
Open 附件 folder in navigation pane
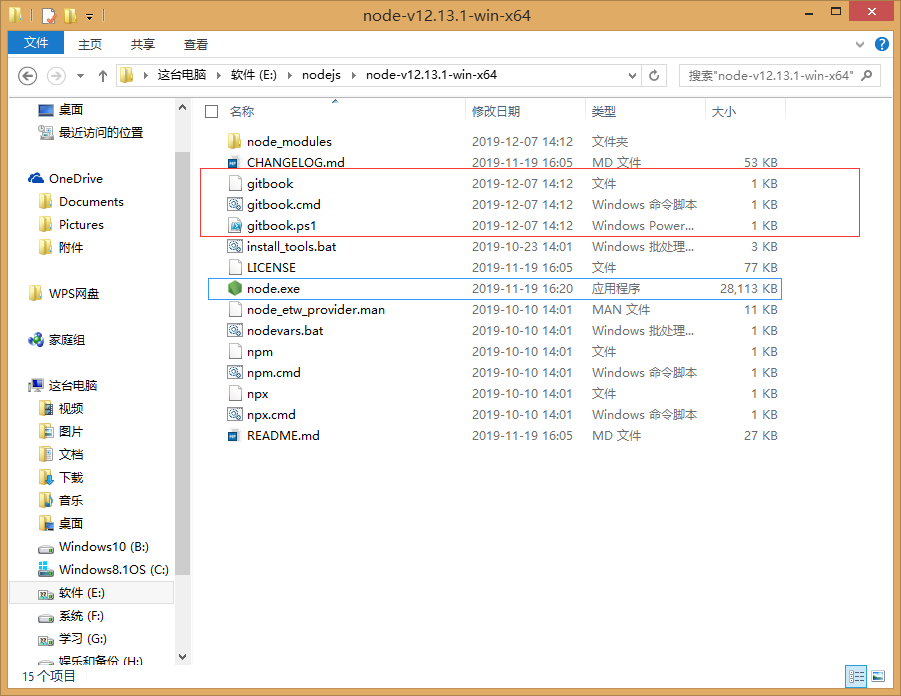[x=70, y=248]
